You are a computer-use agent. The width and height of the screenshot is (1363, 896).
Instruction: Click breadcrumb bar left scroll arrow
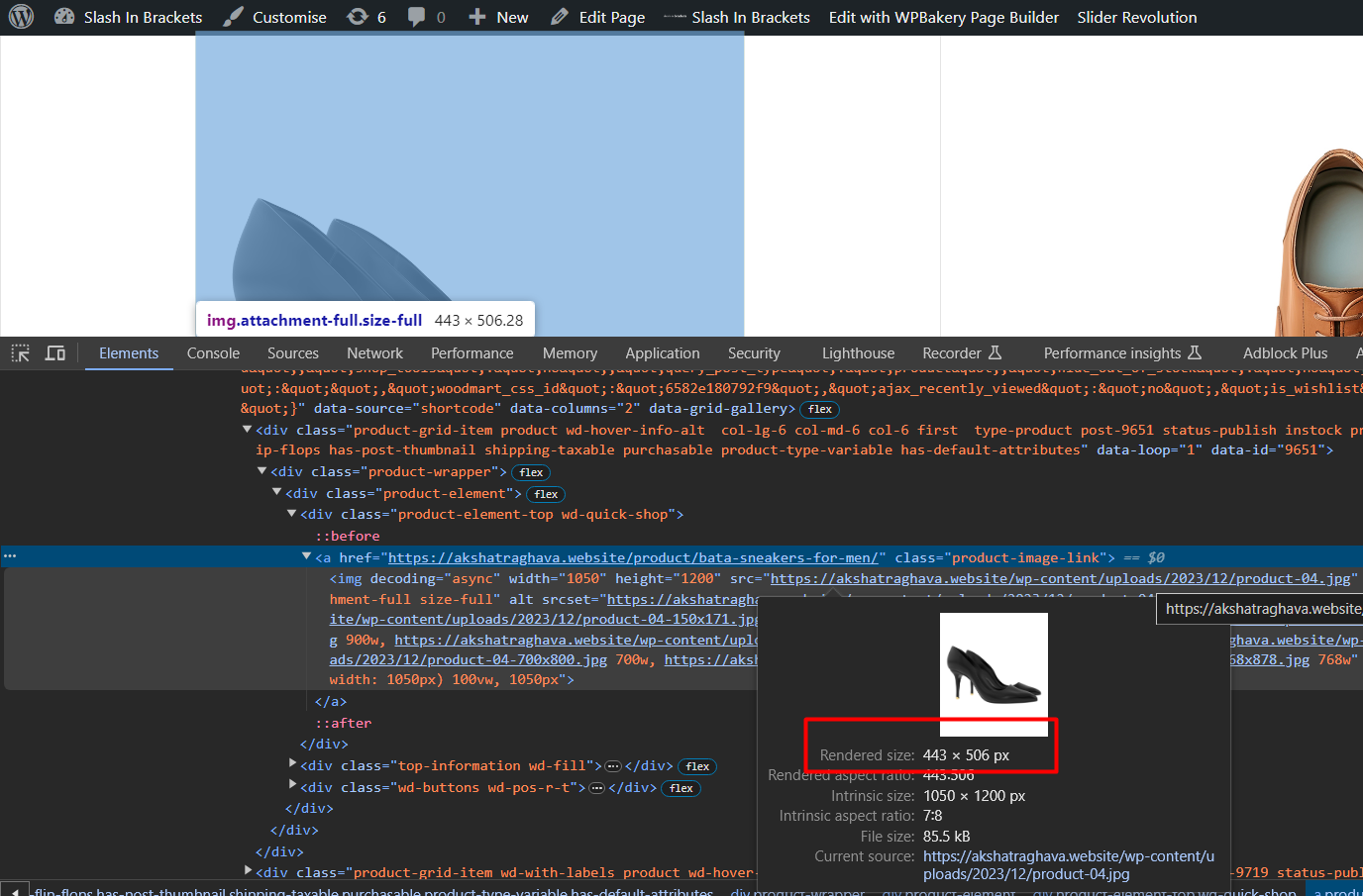(x=14, y=891)
